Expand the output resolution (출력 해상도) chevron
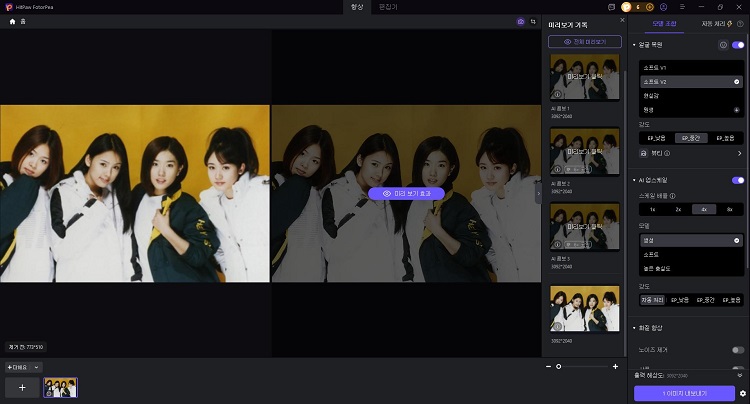The image size is (750, 404). [x=740, y=375]
